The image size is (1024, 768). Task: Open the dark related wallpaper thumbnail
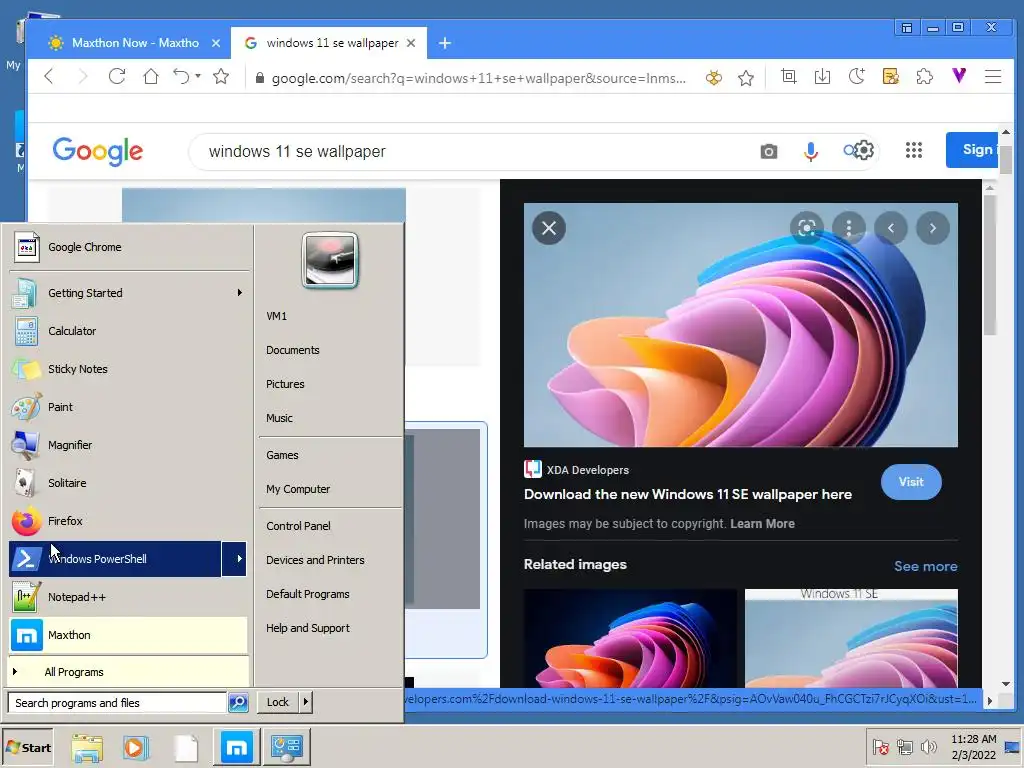(x=630, y=638)
